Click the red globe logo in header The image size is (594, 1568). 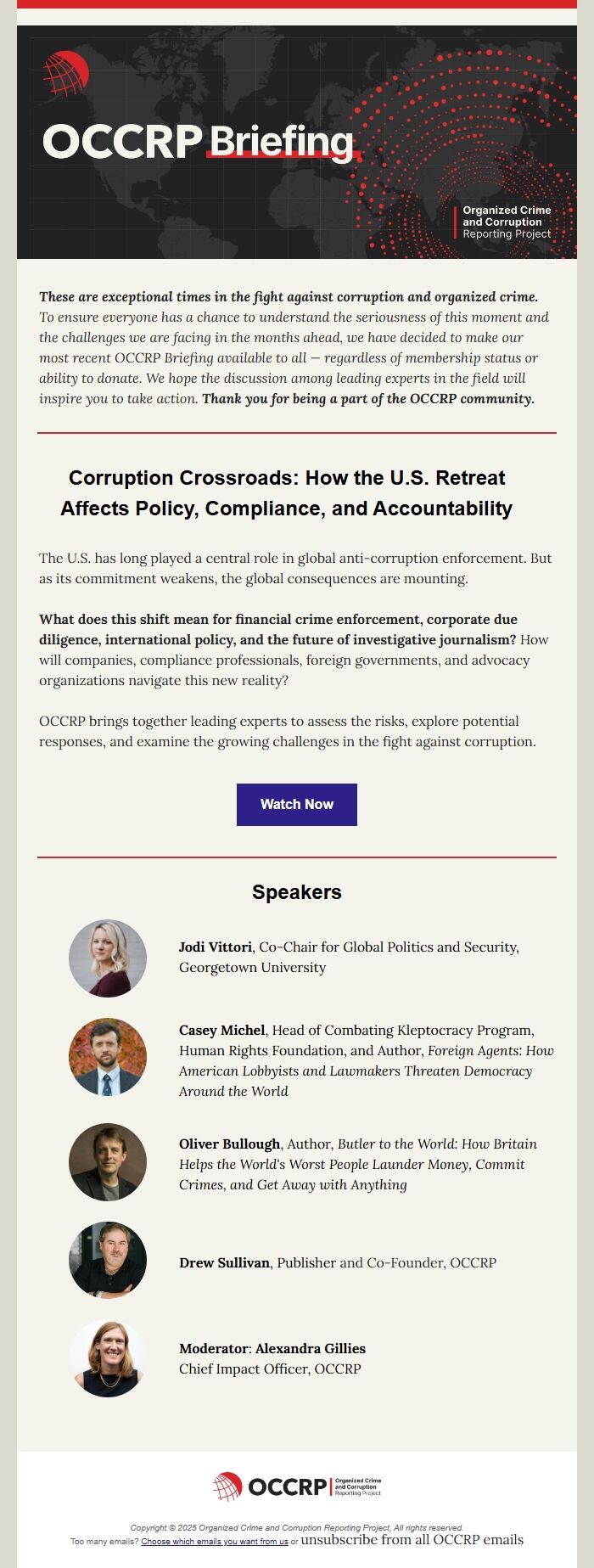[66, 73]
